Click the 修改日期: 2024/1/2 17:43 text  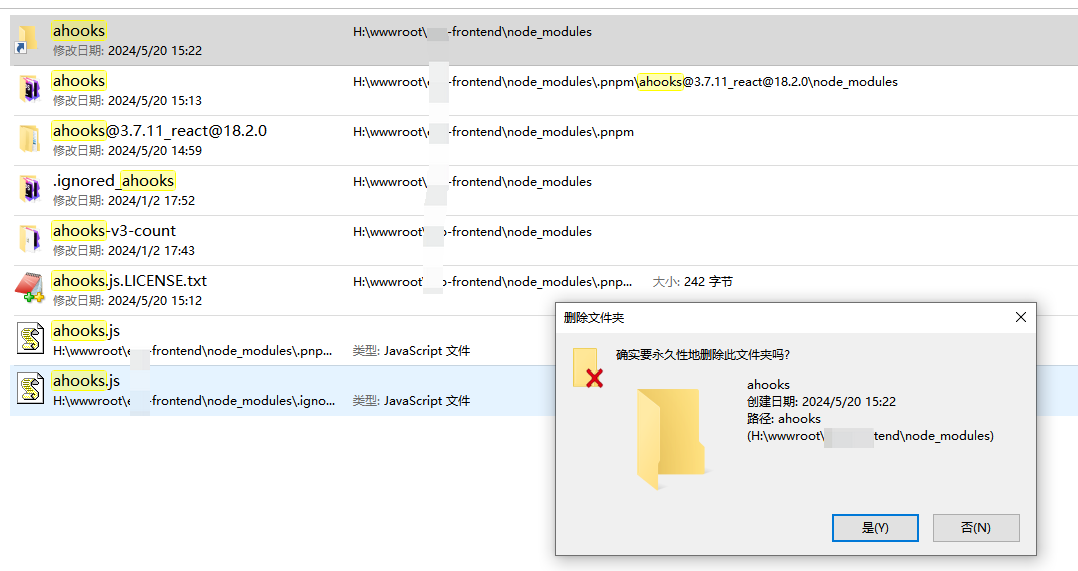124,251
